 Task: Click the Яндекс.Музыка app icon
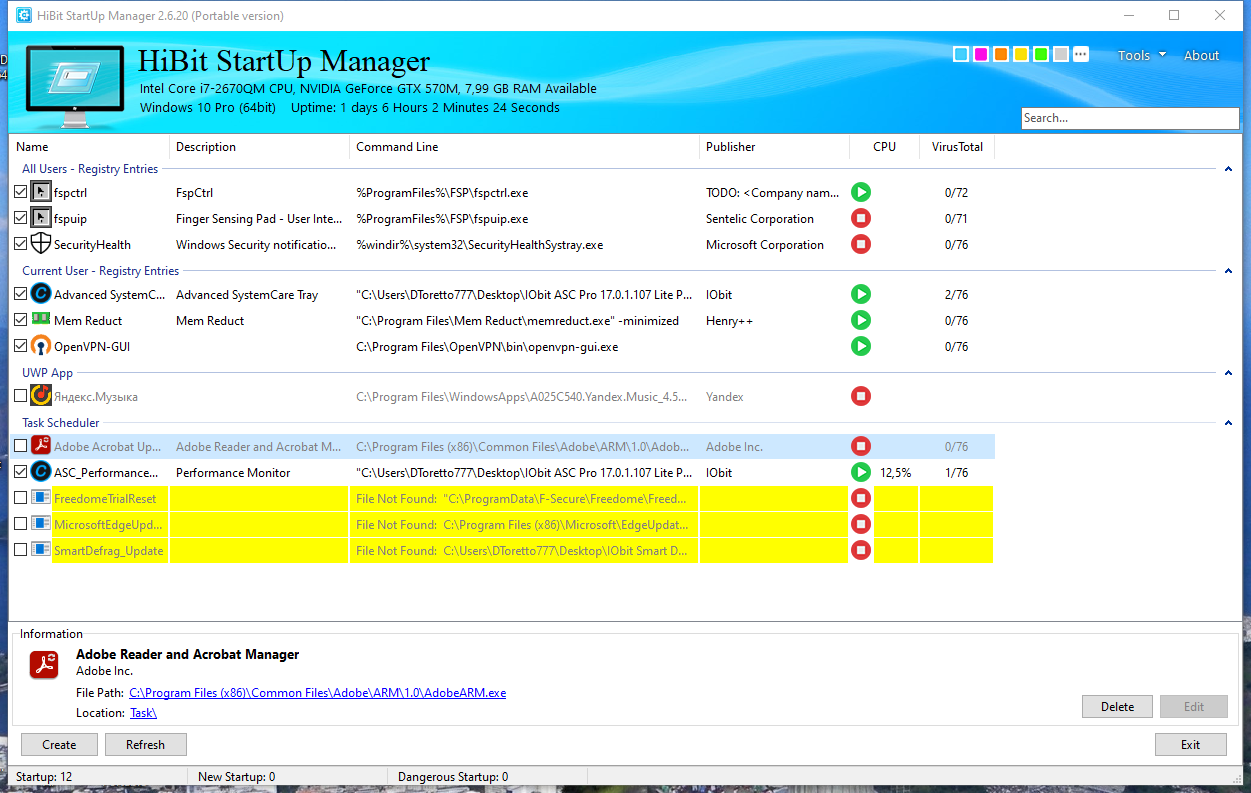pyautogui.click(x=40, y=396)
